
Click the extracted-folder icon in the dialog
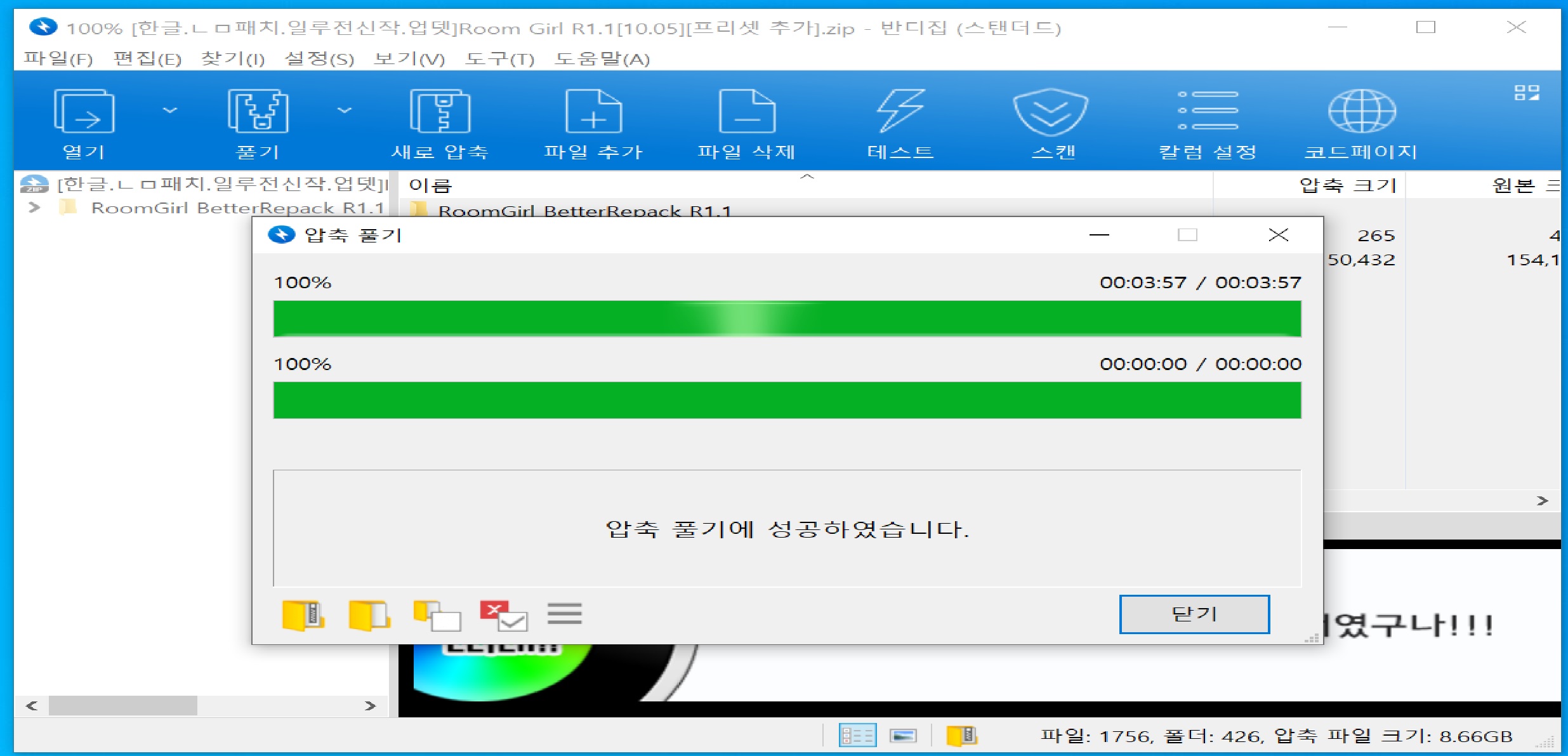point(369,614)
